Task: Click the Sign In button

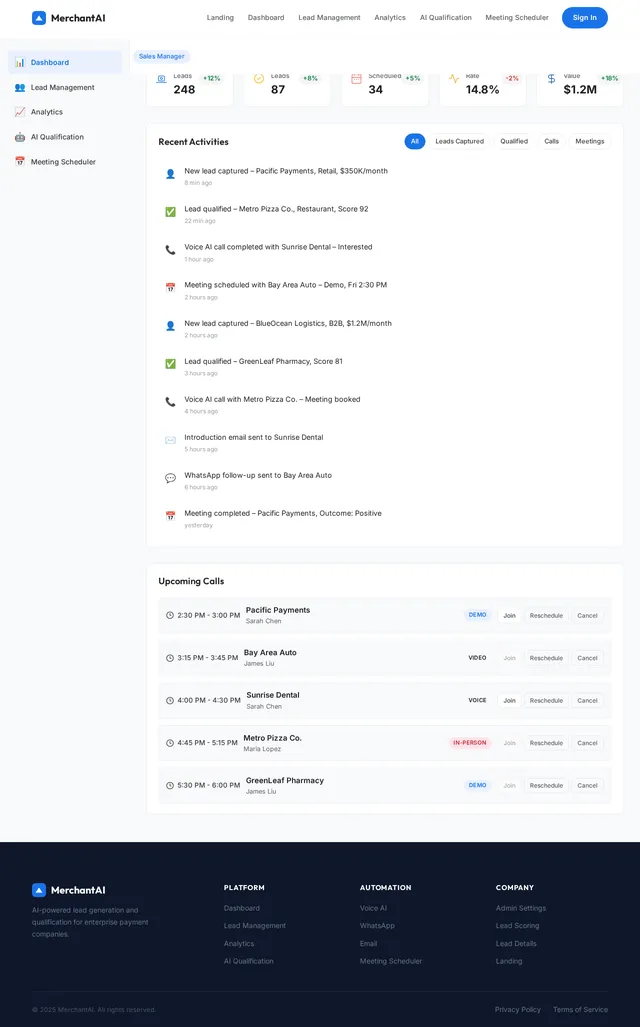Action: [x=584, y=18]
